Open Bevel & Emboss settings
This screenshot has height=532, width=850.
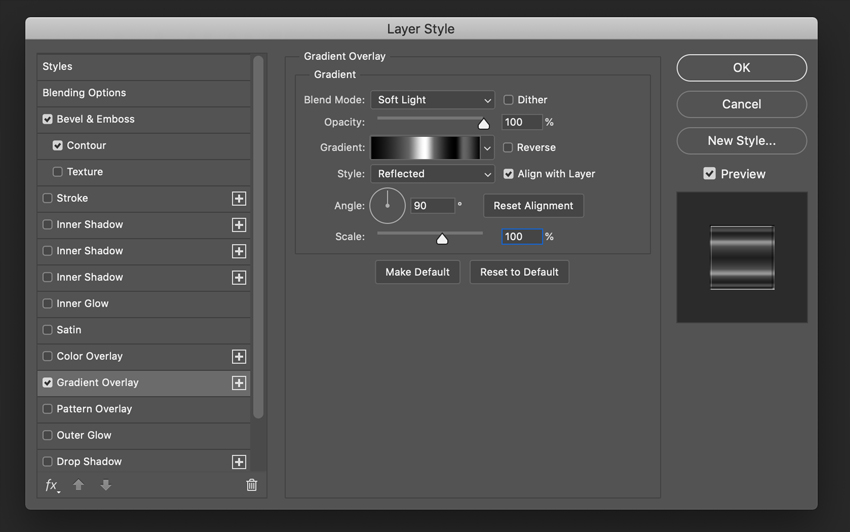pyautogui.click(x=95, y=119)
